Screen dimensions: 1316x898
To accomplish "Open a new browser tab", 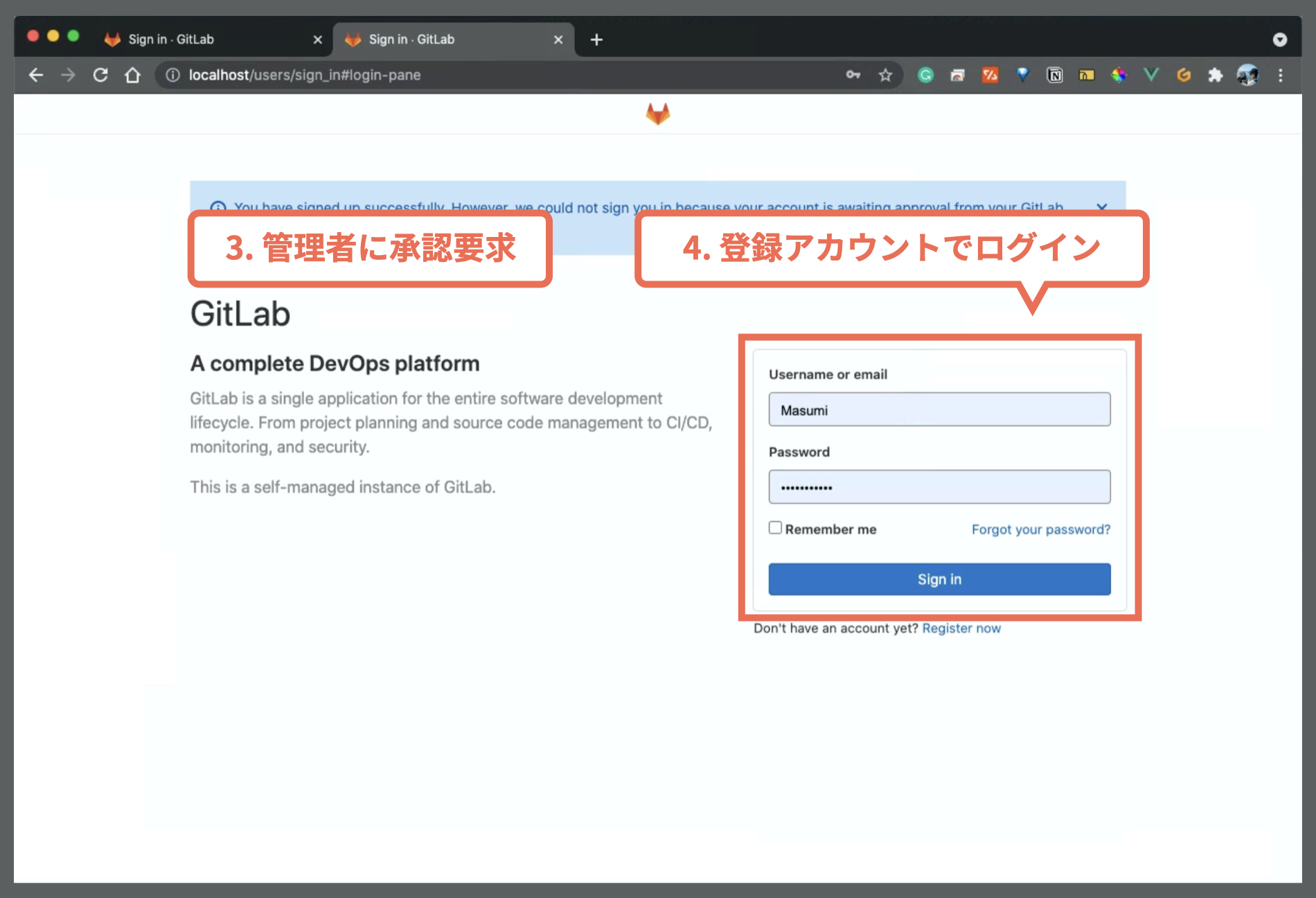I will click(596, 39).
